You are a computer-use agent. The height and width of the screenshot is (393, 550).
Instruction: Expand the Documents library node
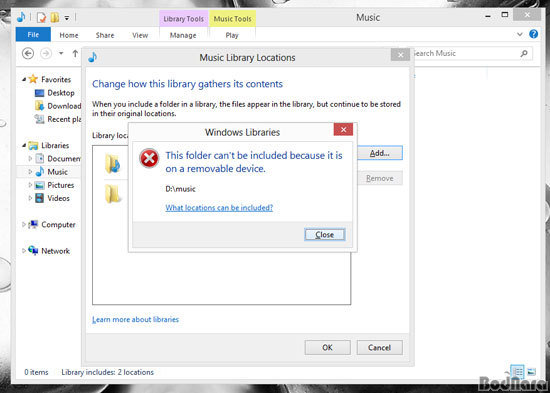pyautogui.click(x=30, y=159)
